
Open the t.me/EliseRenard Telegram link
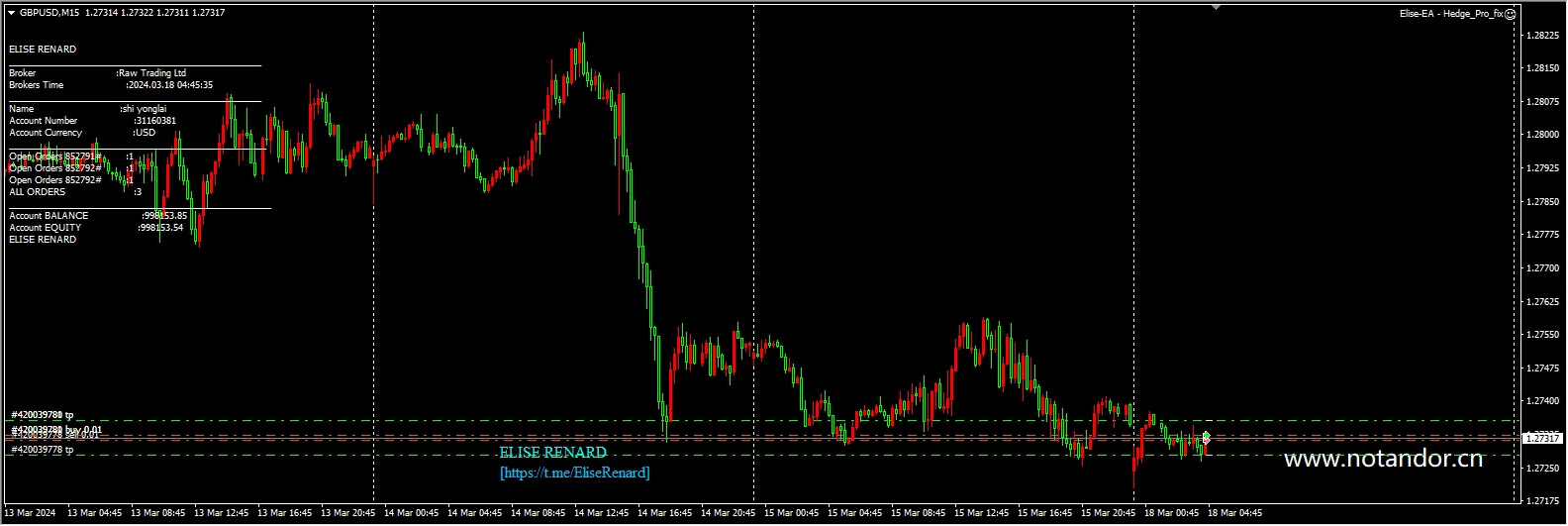pos(575,473)
